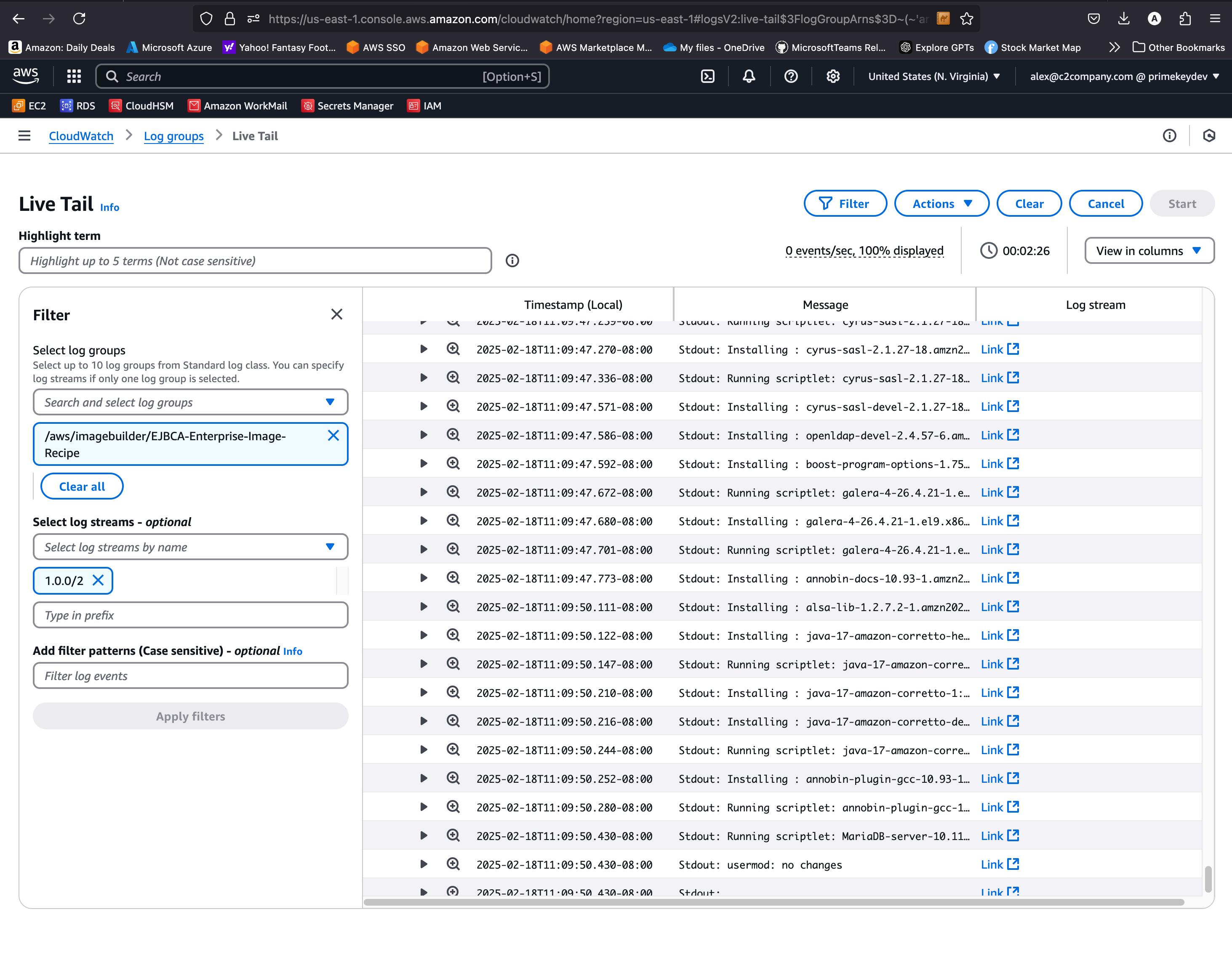Open the View in columns dropdown

click(x=1149, y=251)
